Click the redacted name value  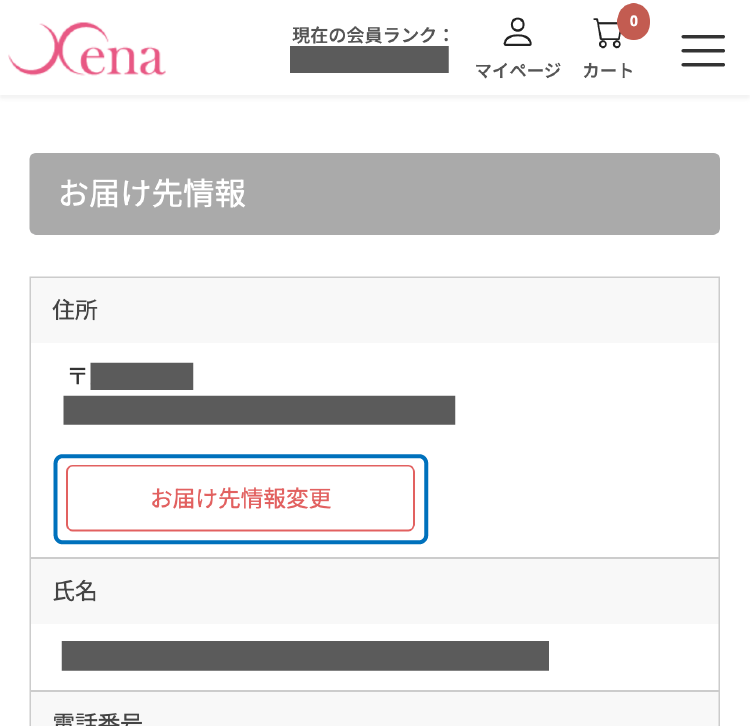305,655
